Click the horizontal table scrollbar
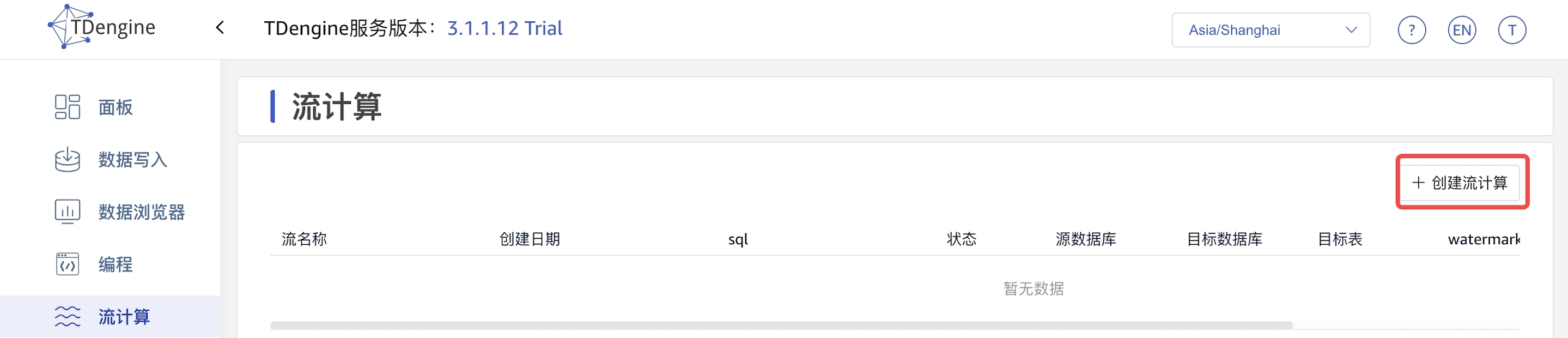Viewport: 1568px width, 338px height. pyautogui.click(x=781, y=325)
